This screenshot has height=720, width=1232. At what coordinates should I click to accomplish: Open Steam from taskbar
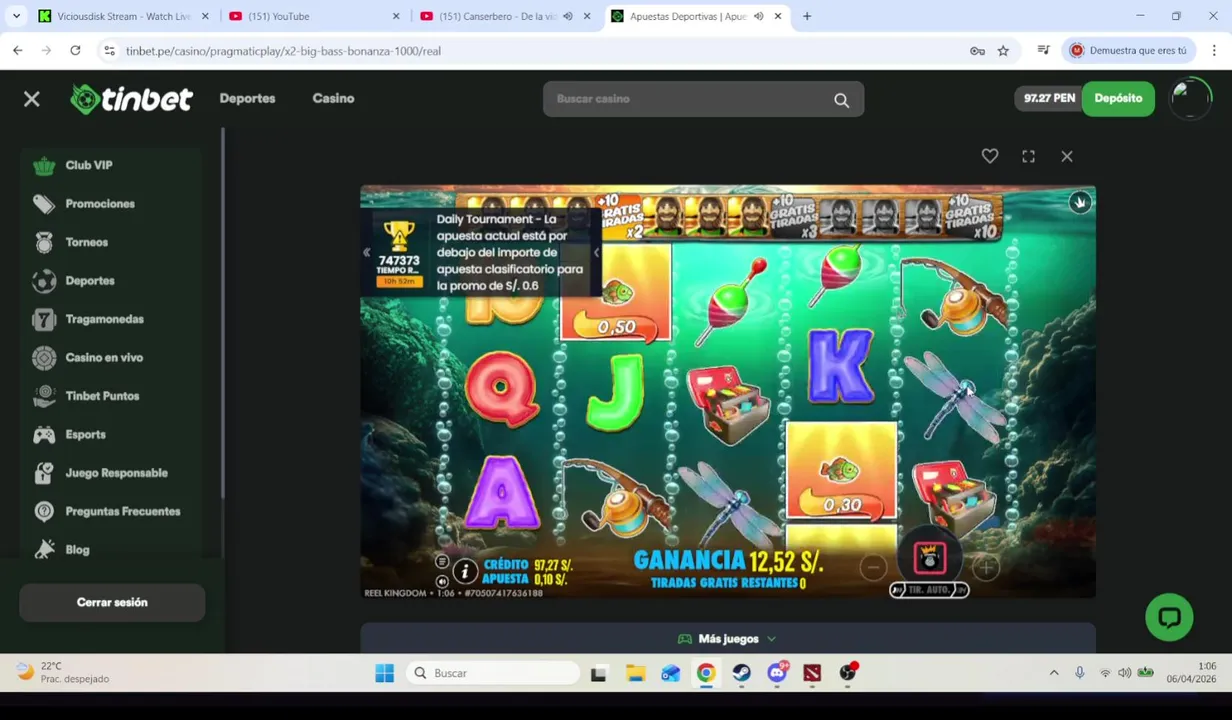(741, 673)
